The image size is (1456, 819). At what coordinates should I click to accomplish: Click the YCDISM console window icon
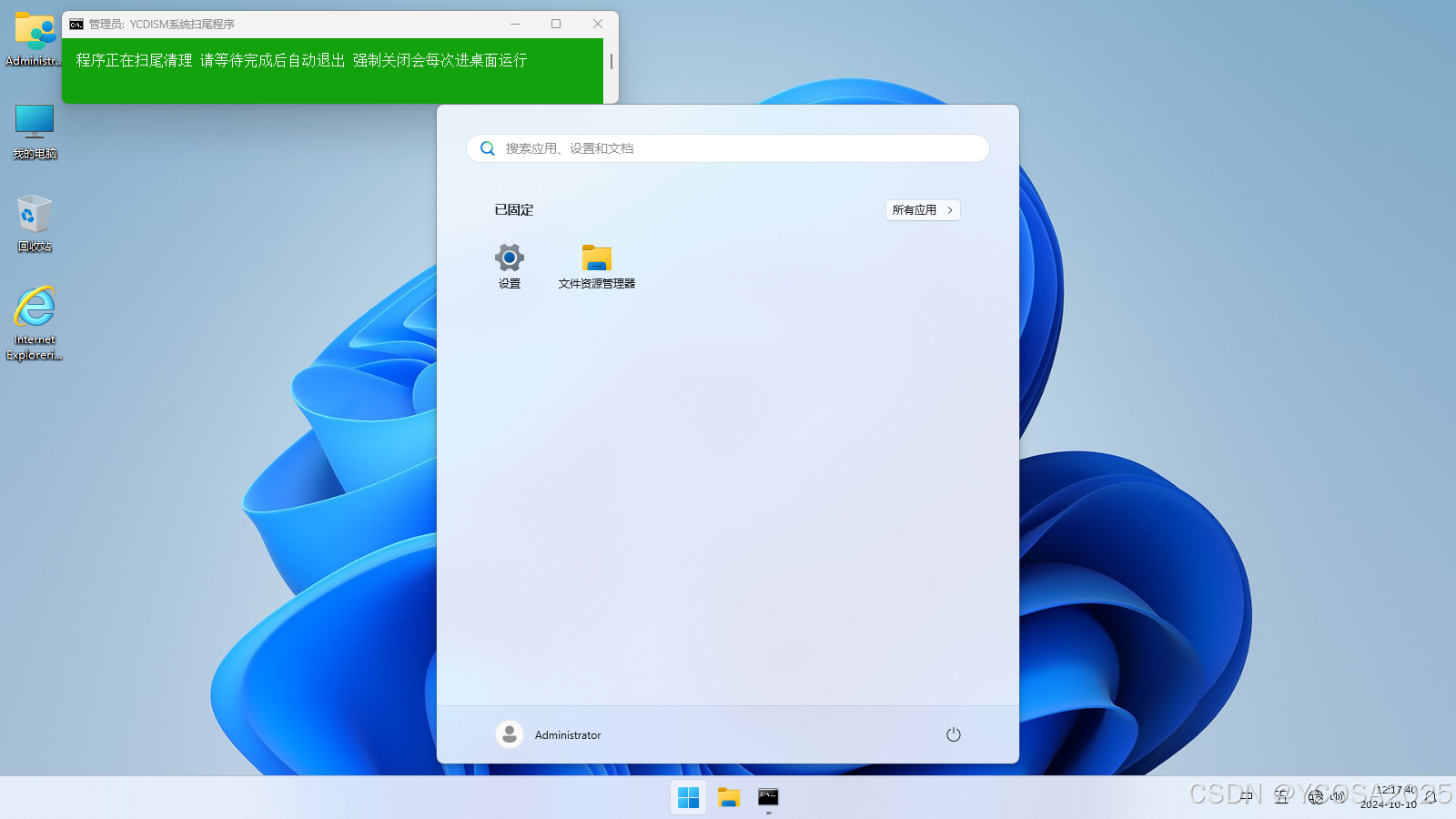pos(76,25)
